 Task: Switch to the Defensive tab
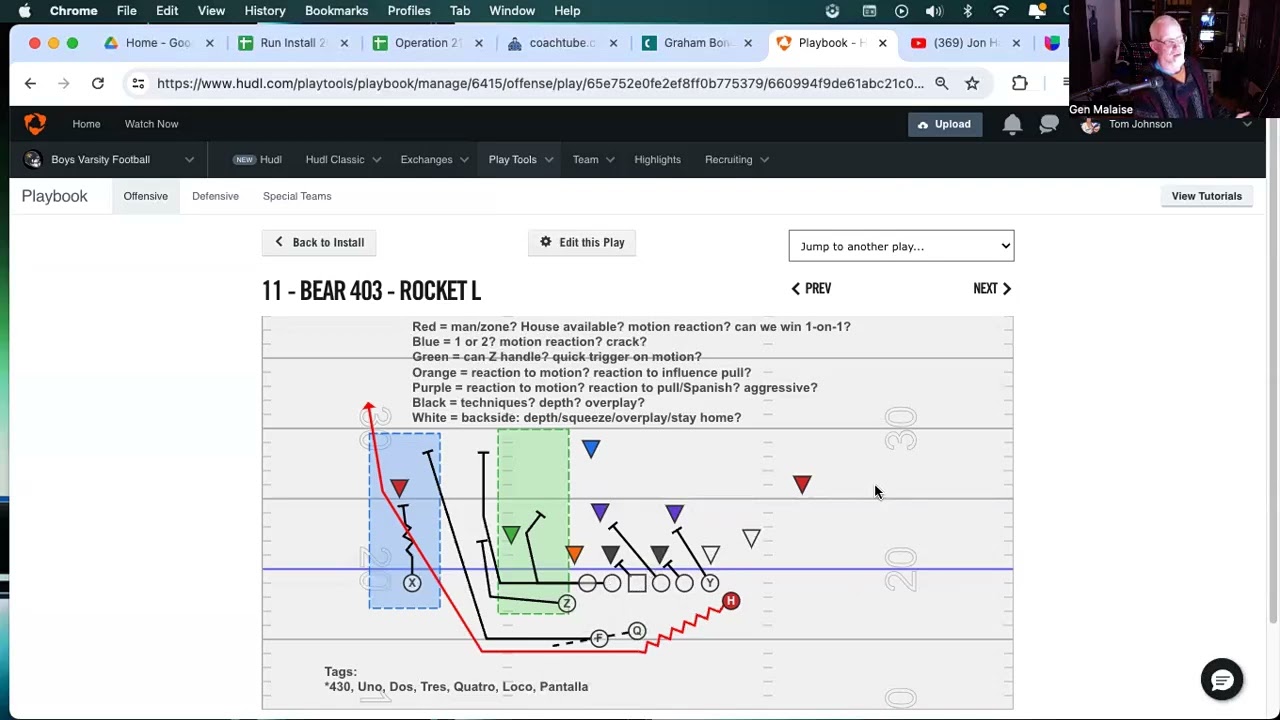(215, 196)
